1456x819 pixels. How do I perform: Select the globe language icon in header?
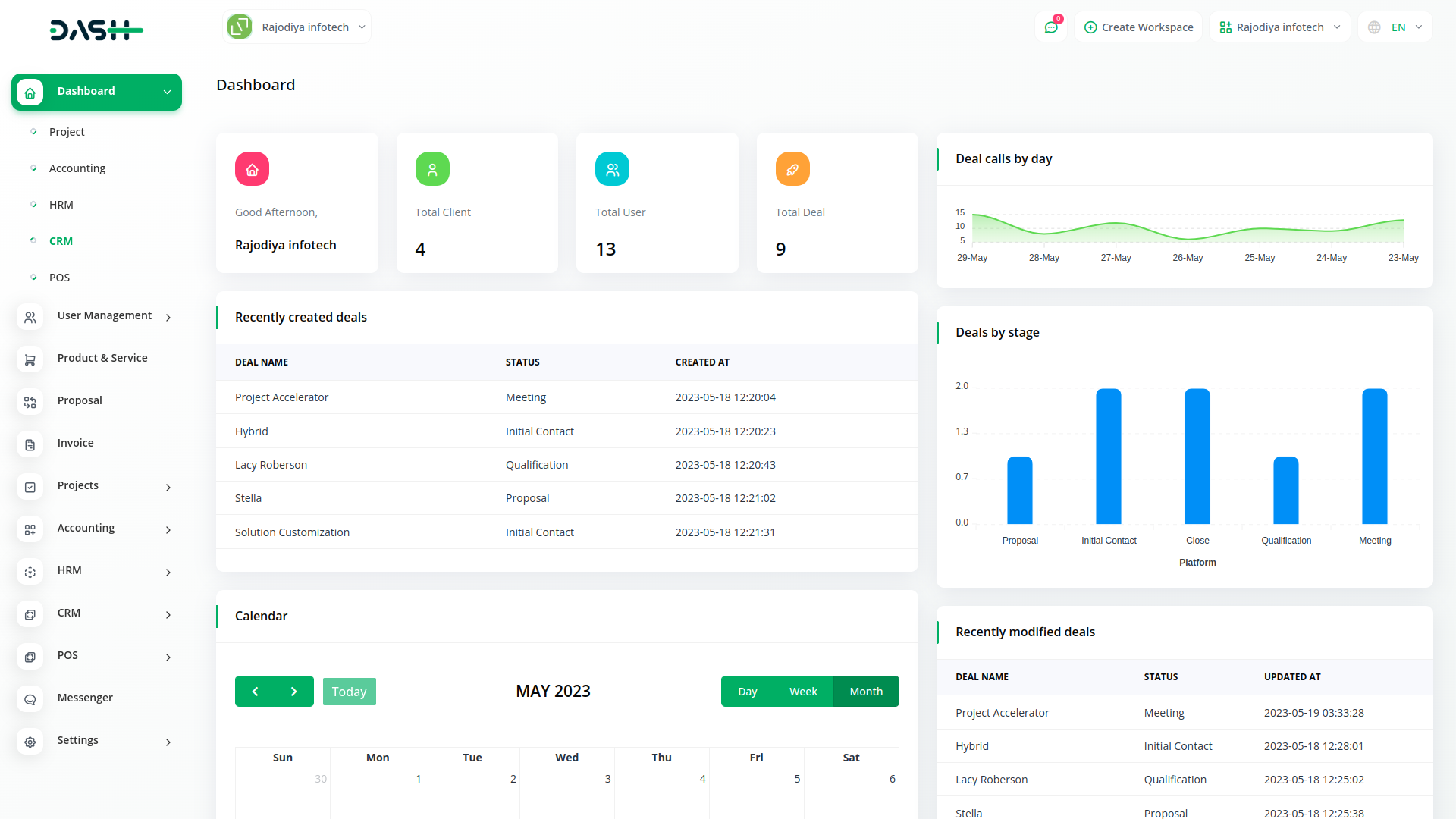click(x=1373, y=27)
